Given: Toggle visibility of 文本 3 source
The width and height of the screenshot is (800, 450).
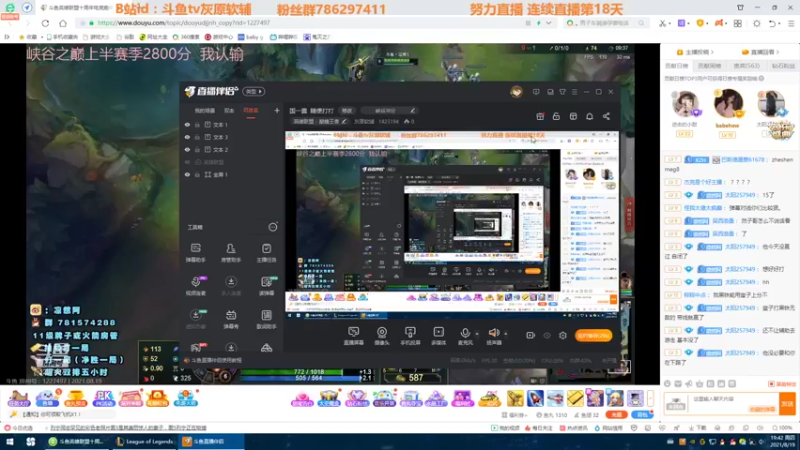Looking at the screenshot, I should 187,137.
